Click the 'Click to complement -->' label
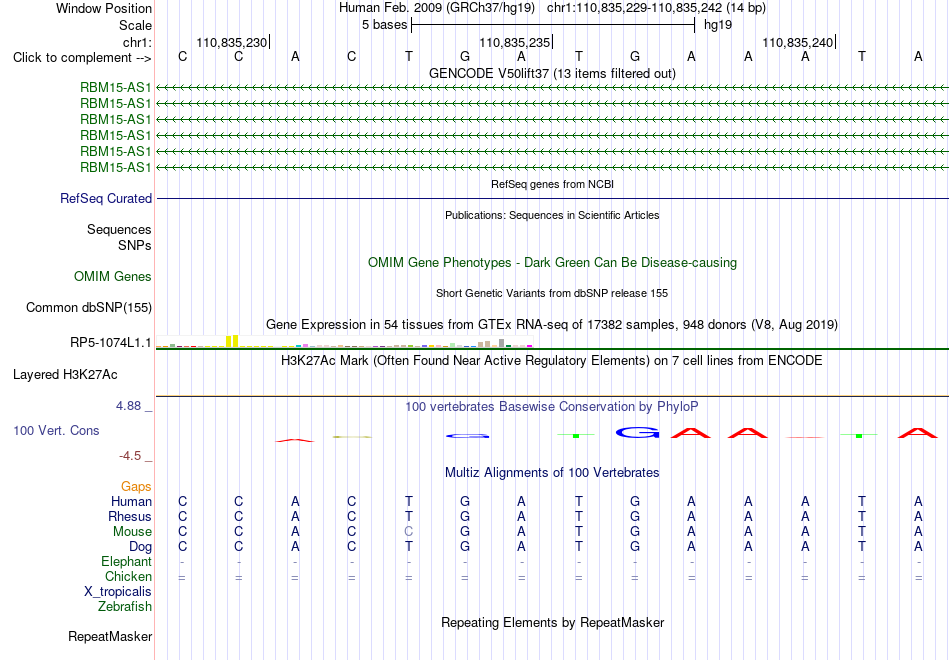Screen dimensions: 950x660 [82, 58]
